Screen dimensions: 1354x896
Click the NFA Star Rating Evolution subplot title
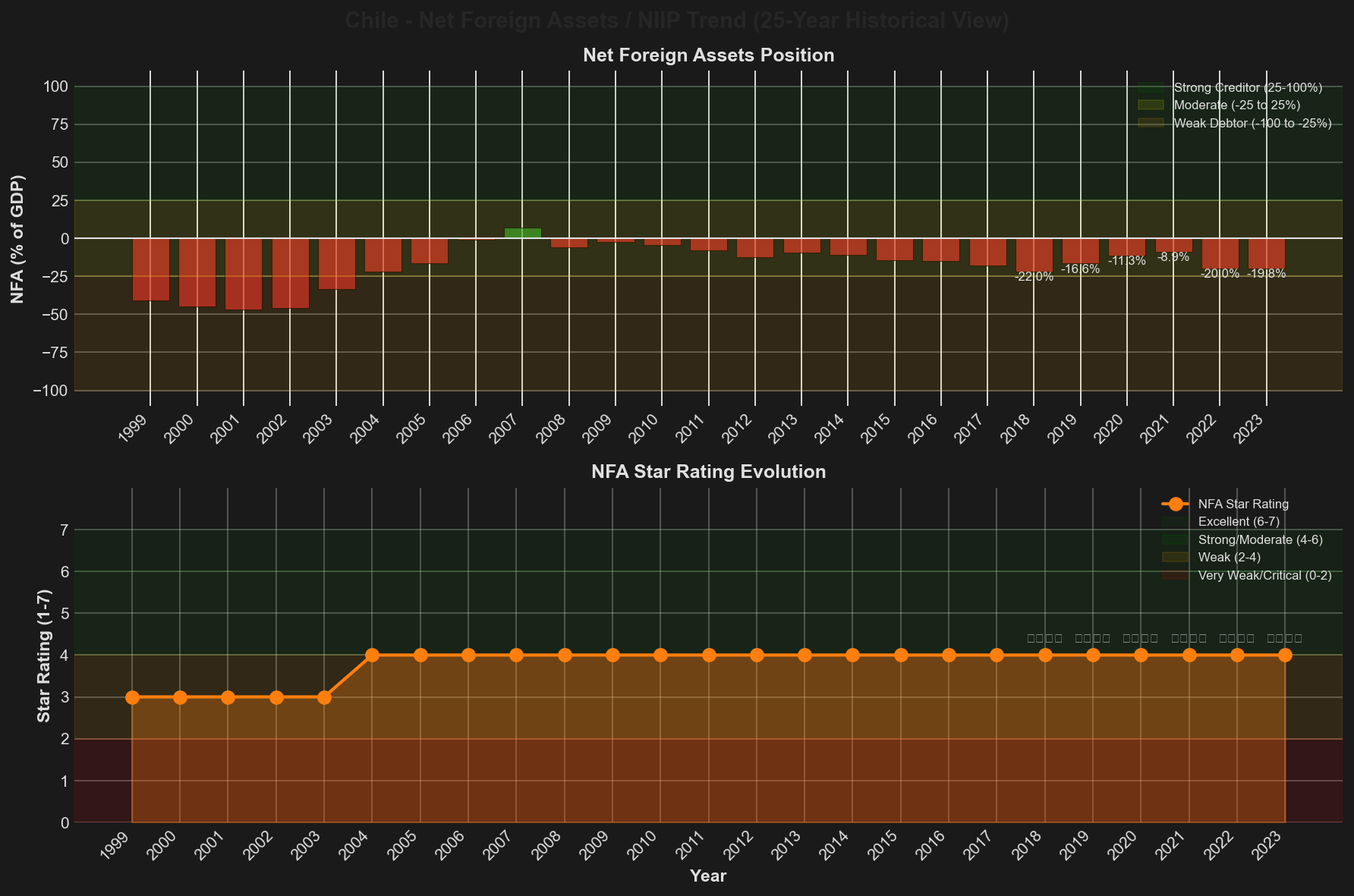click(x=708, y=471)
